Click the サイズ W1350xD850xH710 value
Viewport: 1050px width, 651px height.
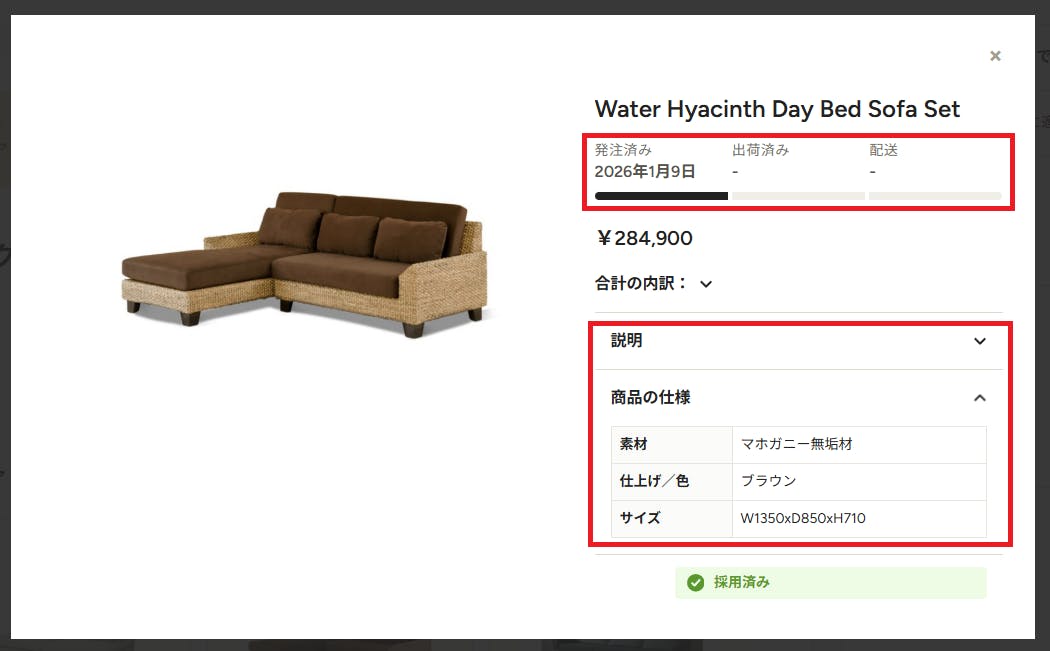803,518
